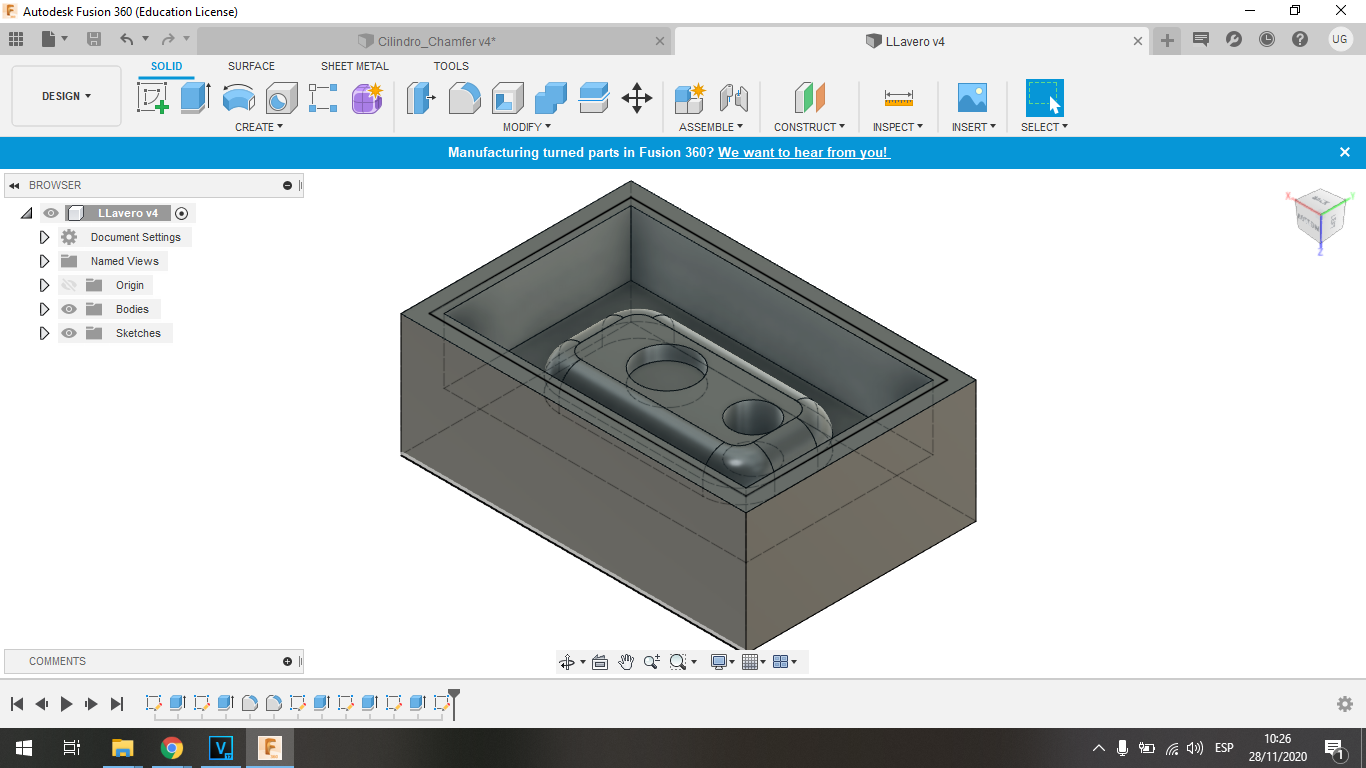Image resolution: width=1366 pixels, height=768 pixels.
Task: Select the Zoom tool
Action: [652, 662]
